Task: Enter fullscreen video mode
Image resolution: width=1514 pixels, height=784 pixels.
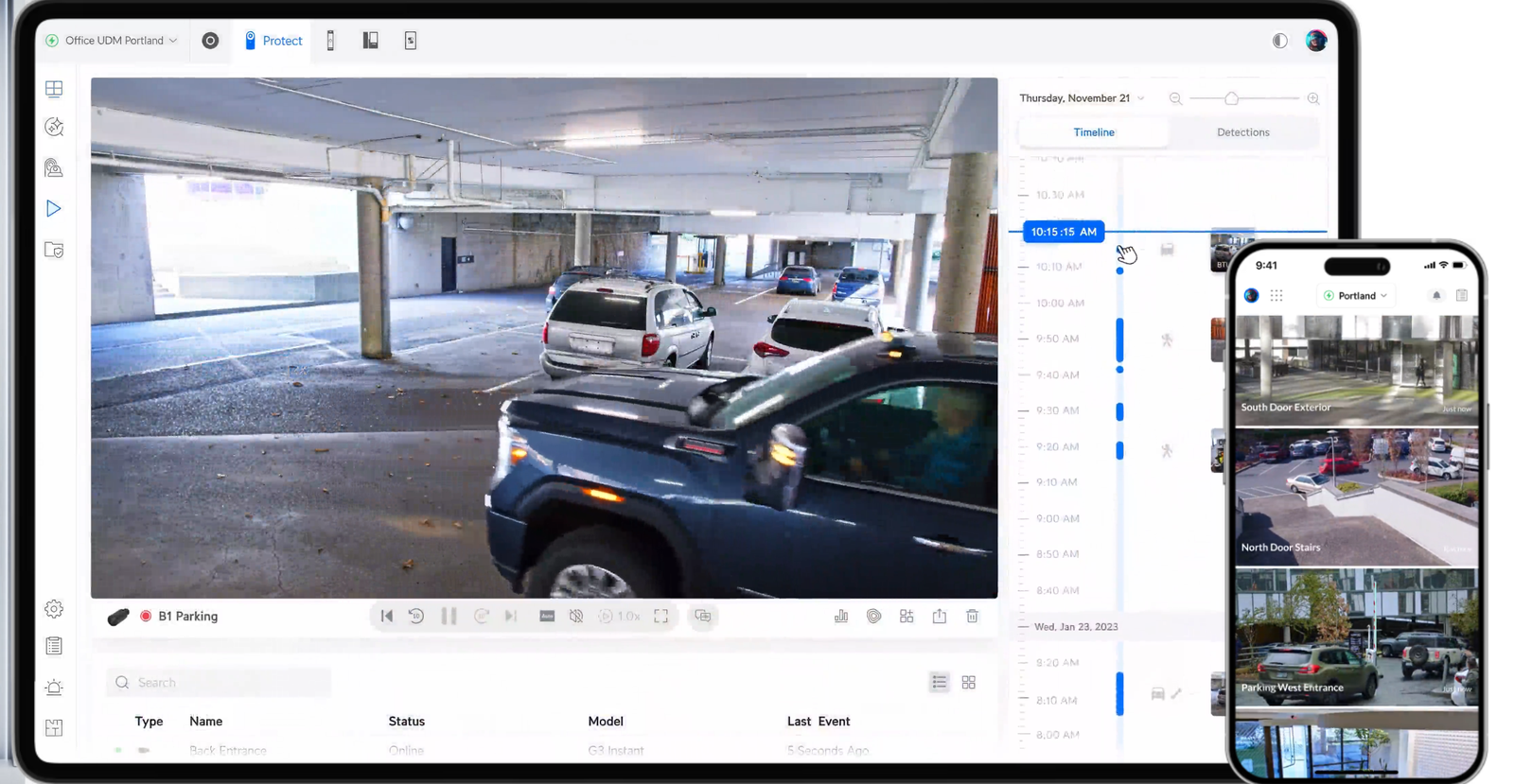Action: (661, 617)
